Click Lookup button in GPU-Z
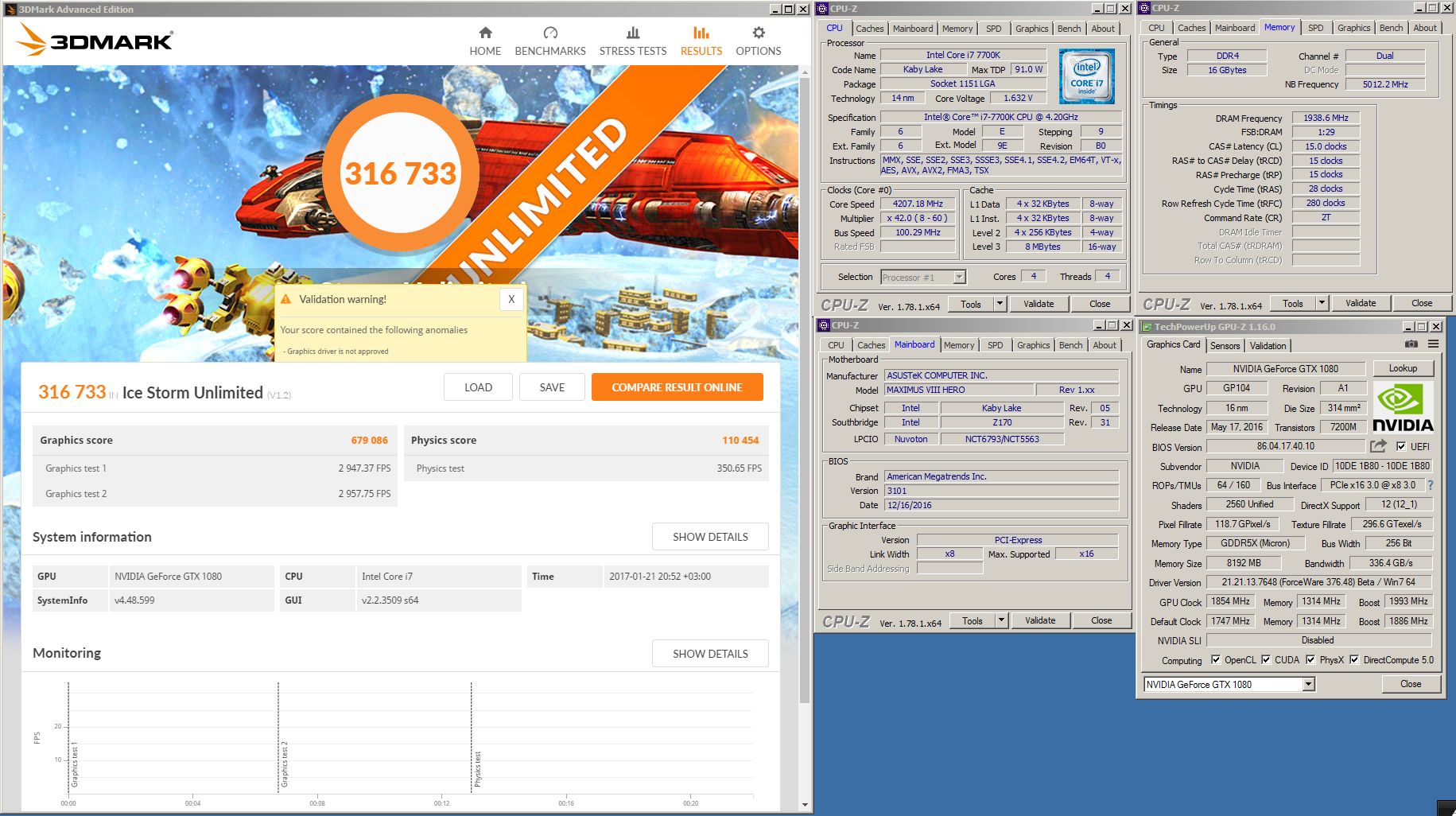Screen dimensions: 1456x816 [x=1403, y=368]
